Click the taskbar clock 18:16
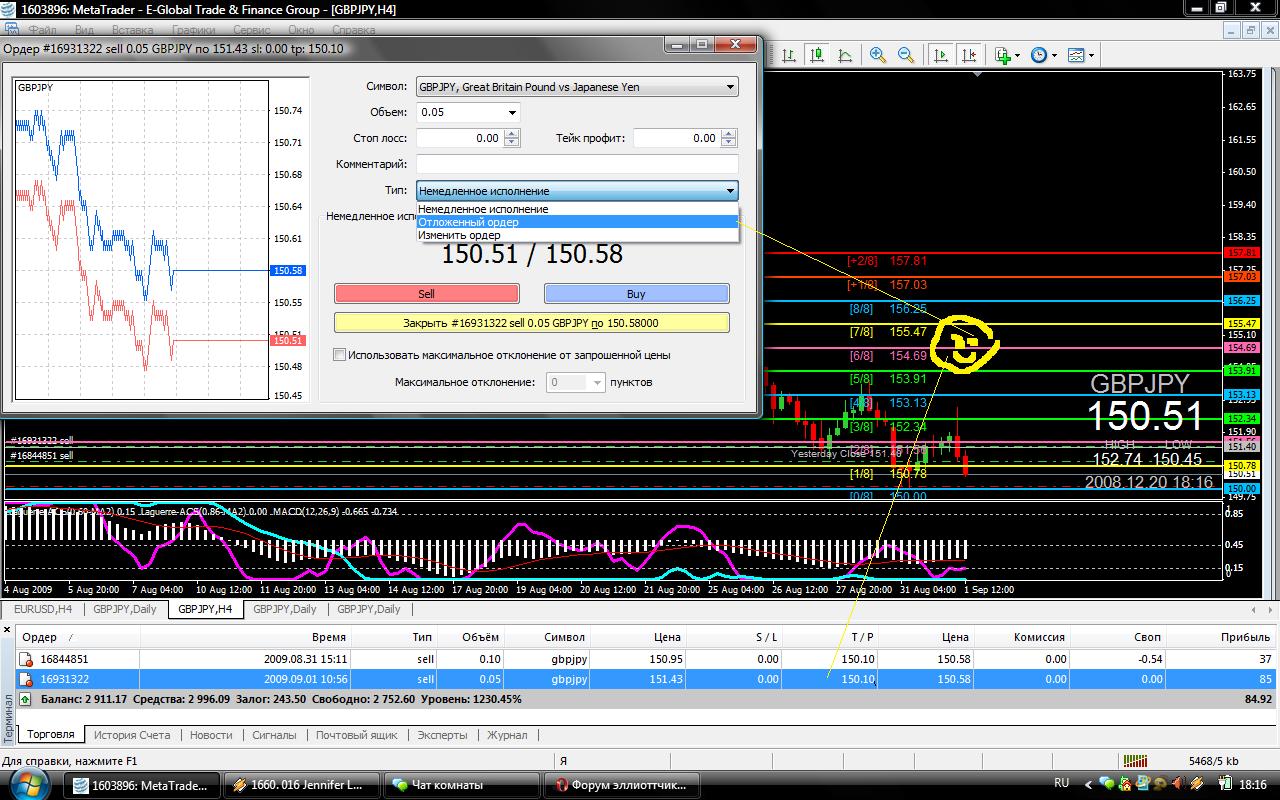Screen dimensions: 1280x800 (1253, 785)
